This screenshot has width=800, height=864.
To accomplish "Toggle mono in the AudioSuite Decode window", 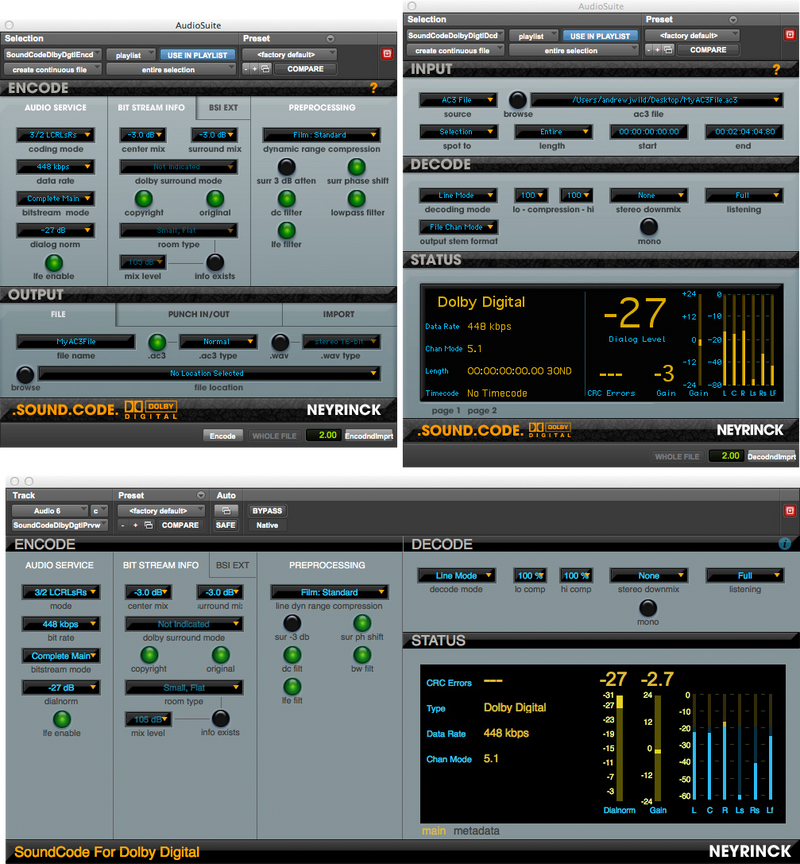I will tap(648, 226).
